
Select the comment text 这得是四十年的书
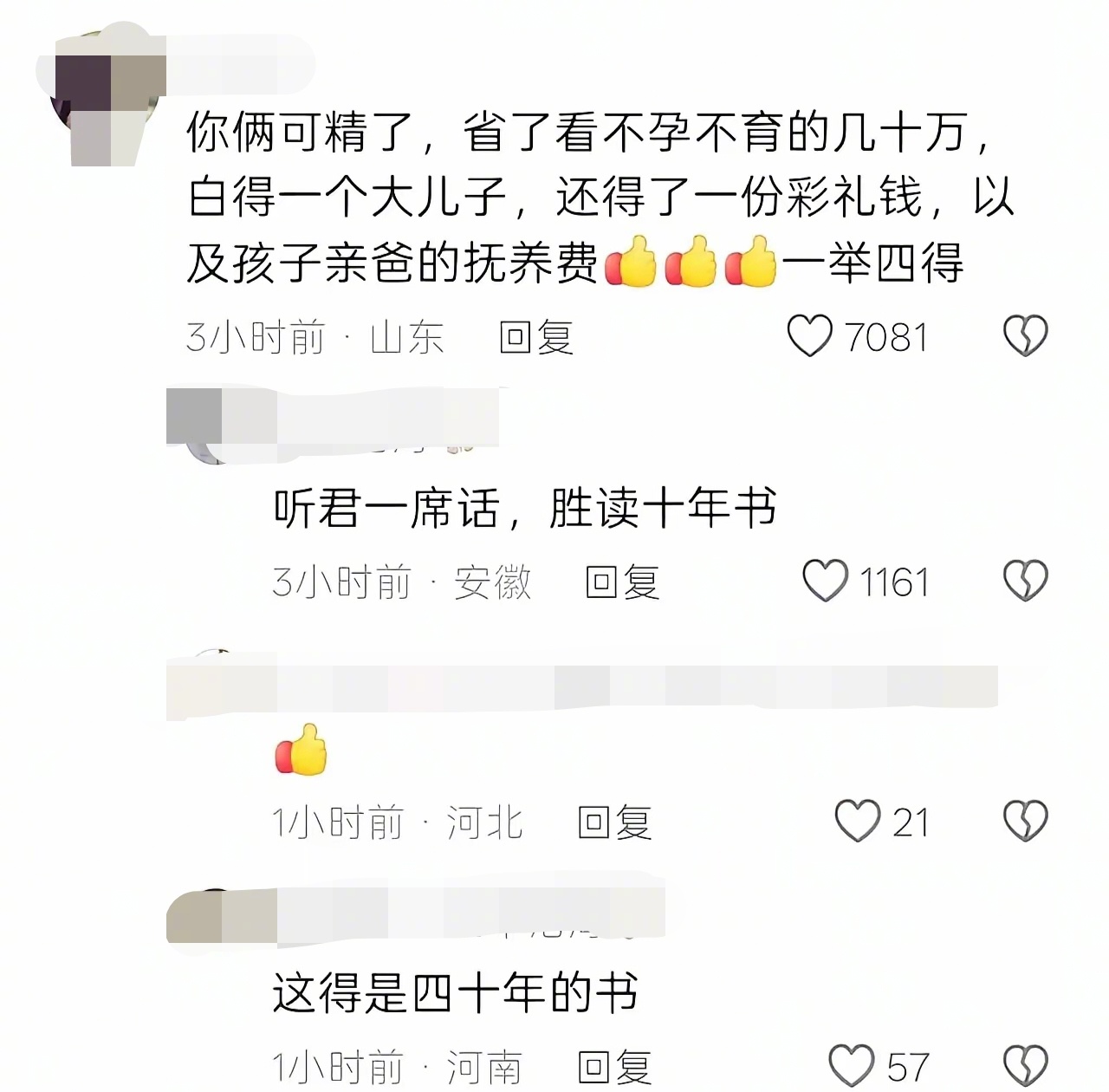[x=455, y=993]
